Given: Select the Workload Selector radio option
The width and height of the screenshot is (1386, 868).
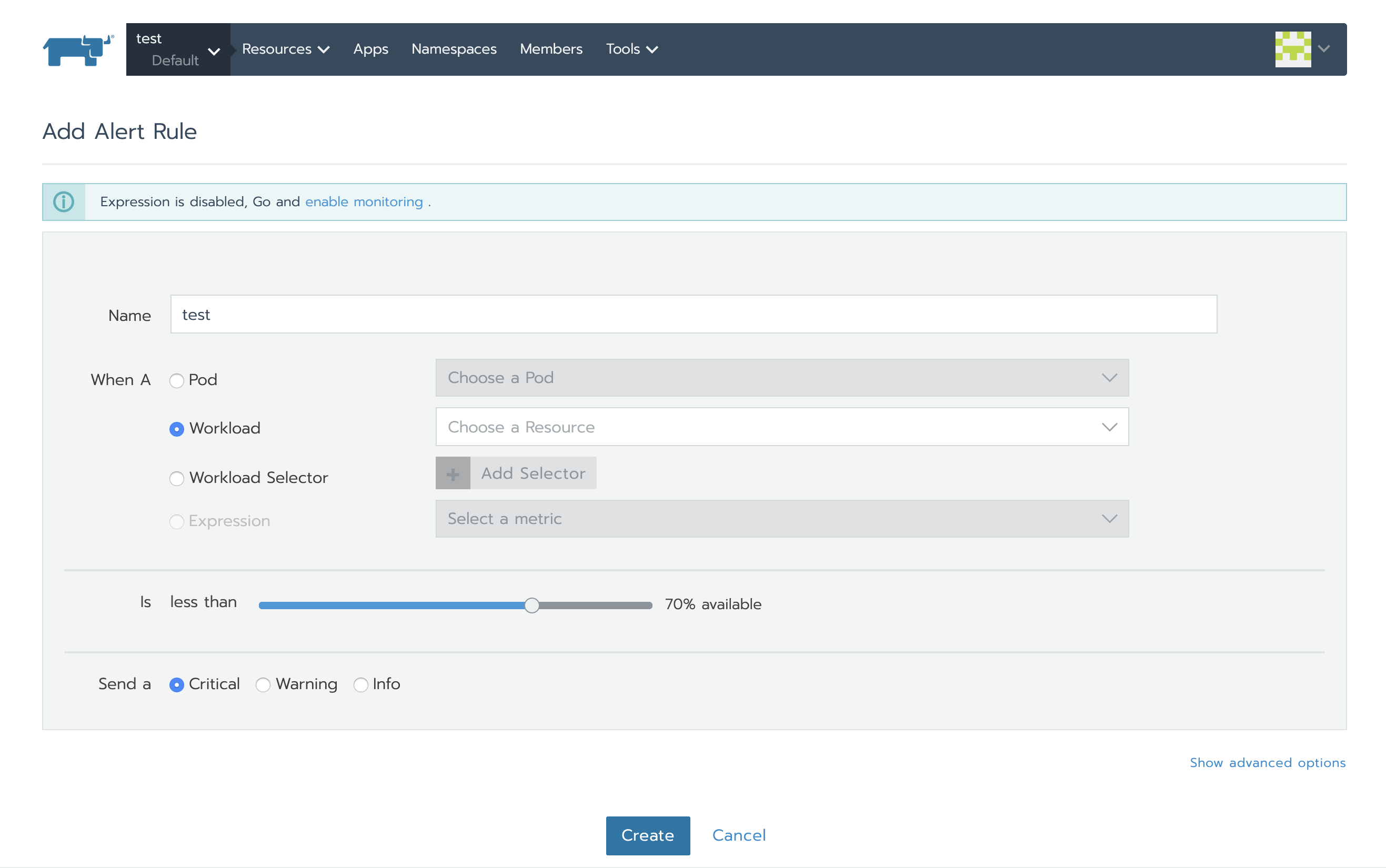Looking at the screenshot, I should point(177,478).
